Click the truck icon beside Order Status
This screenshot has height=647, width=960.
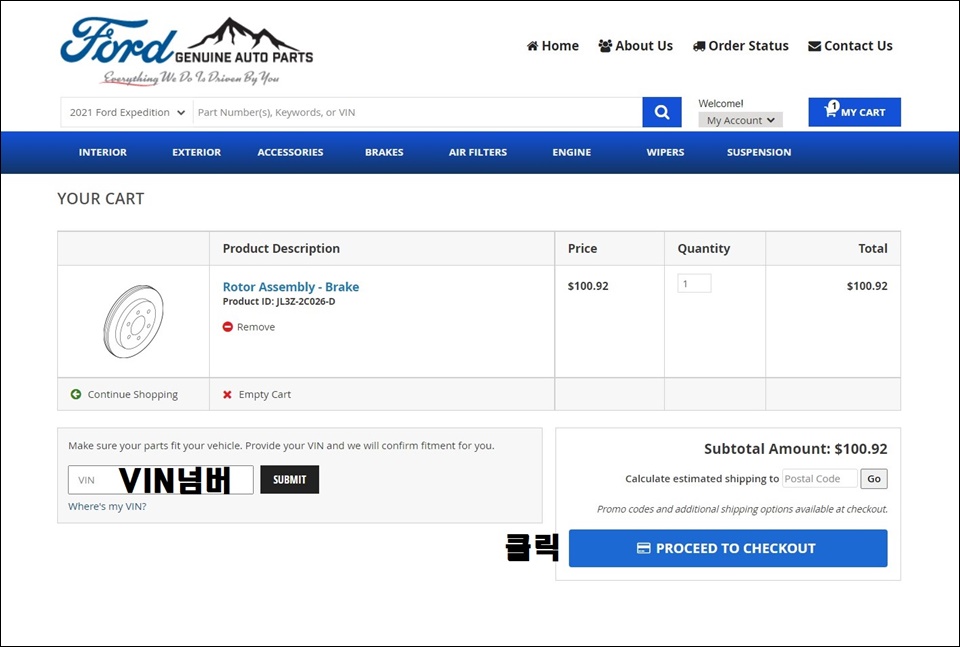point(699,46)
